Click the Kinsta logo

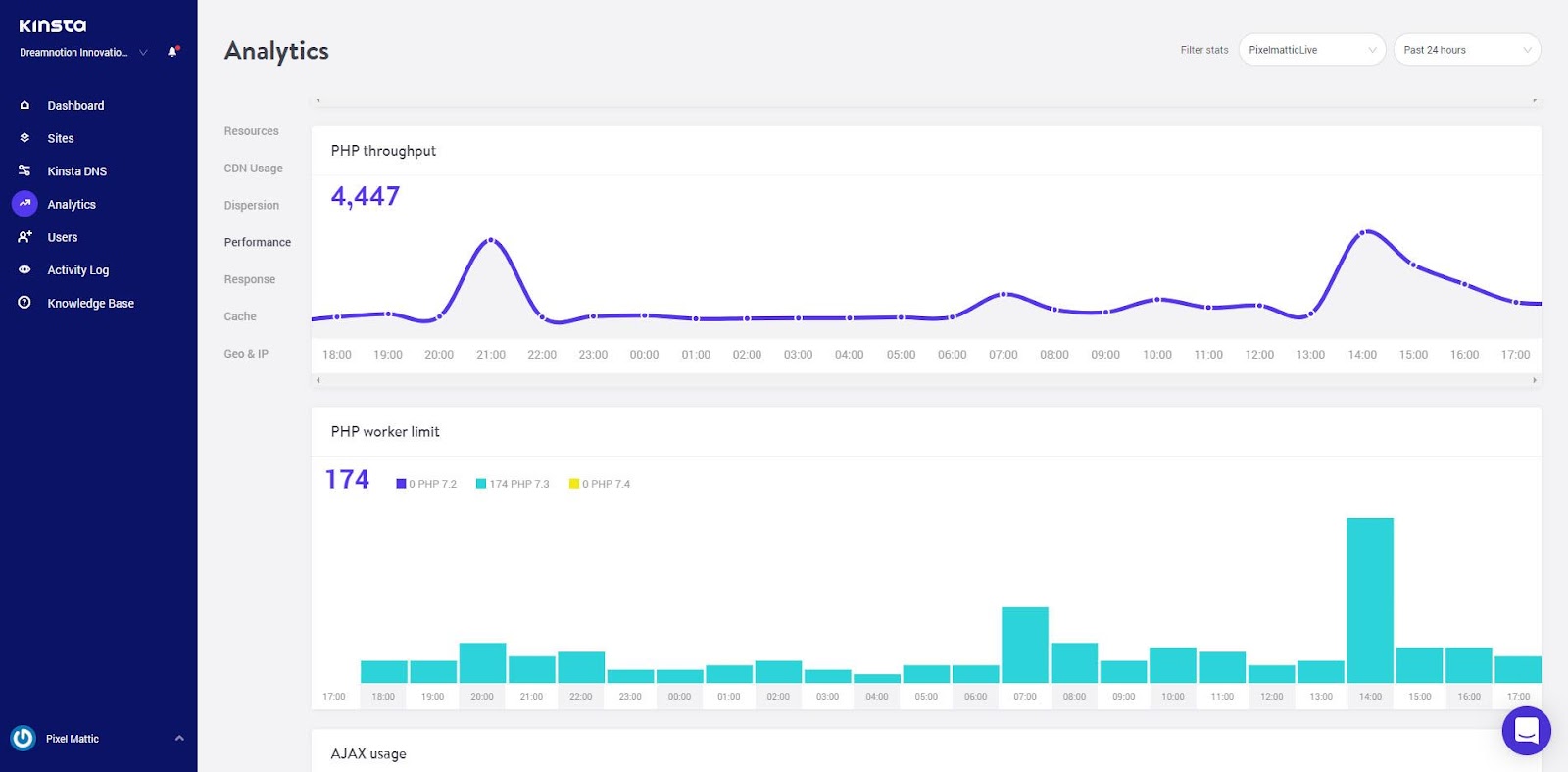53,25
